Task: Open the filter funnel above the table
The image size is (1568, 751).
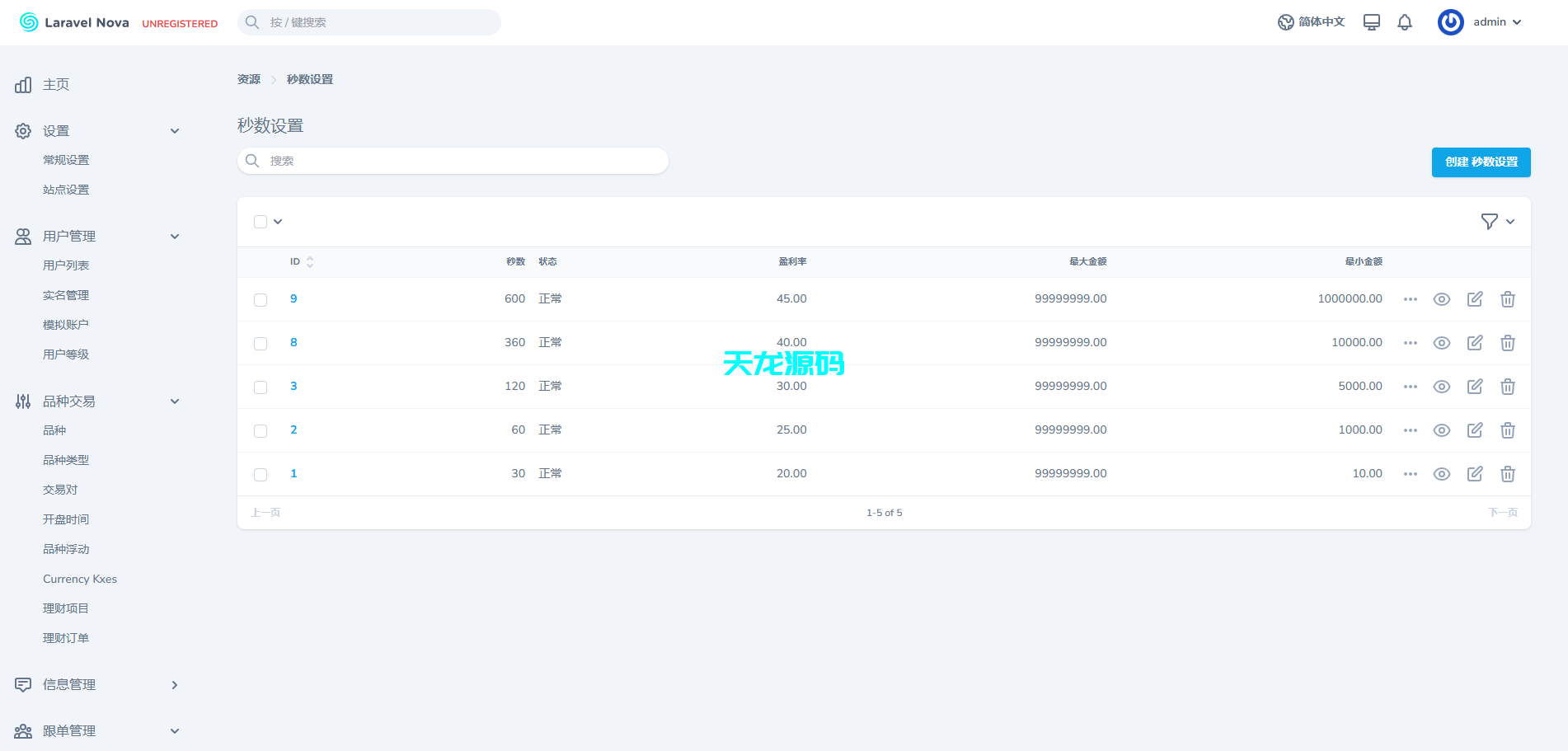Action: (x=1489, y=221)
